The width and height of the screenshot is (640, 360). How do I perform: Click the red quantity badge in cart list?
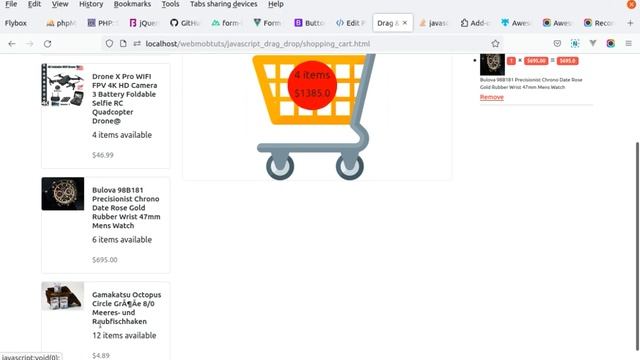click(511, 61)
